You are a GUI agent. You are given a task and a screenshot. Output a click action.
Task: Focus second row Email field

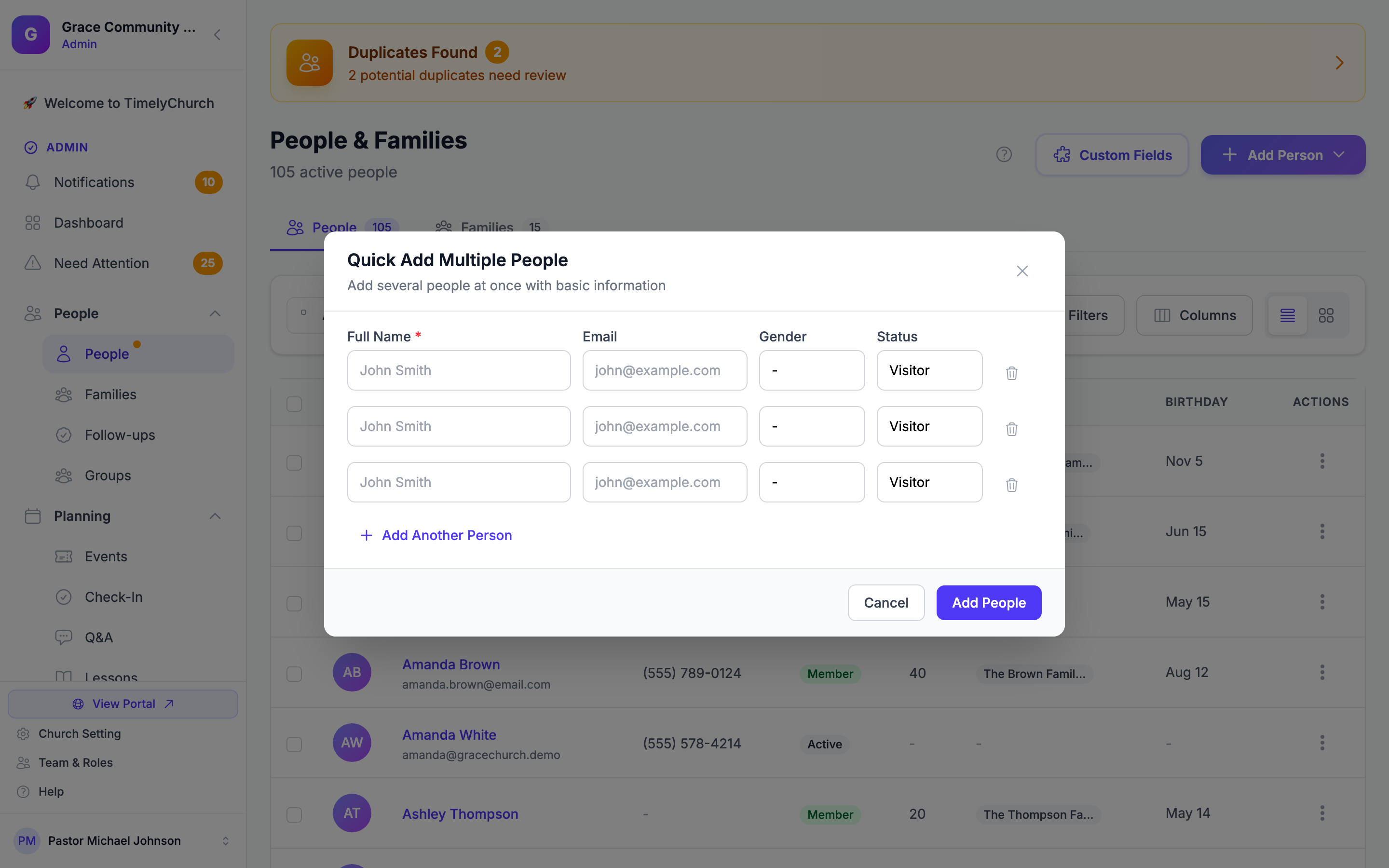[665, 427]
